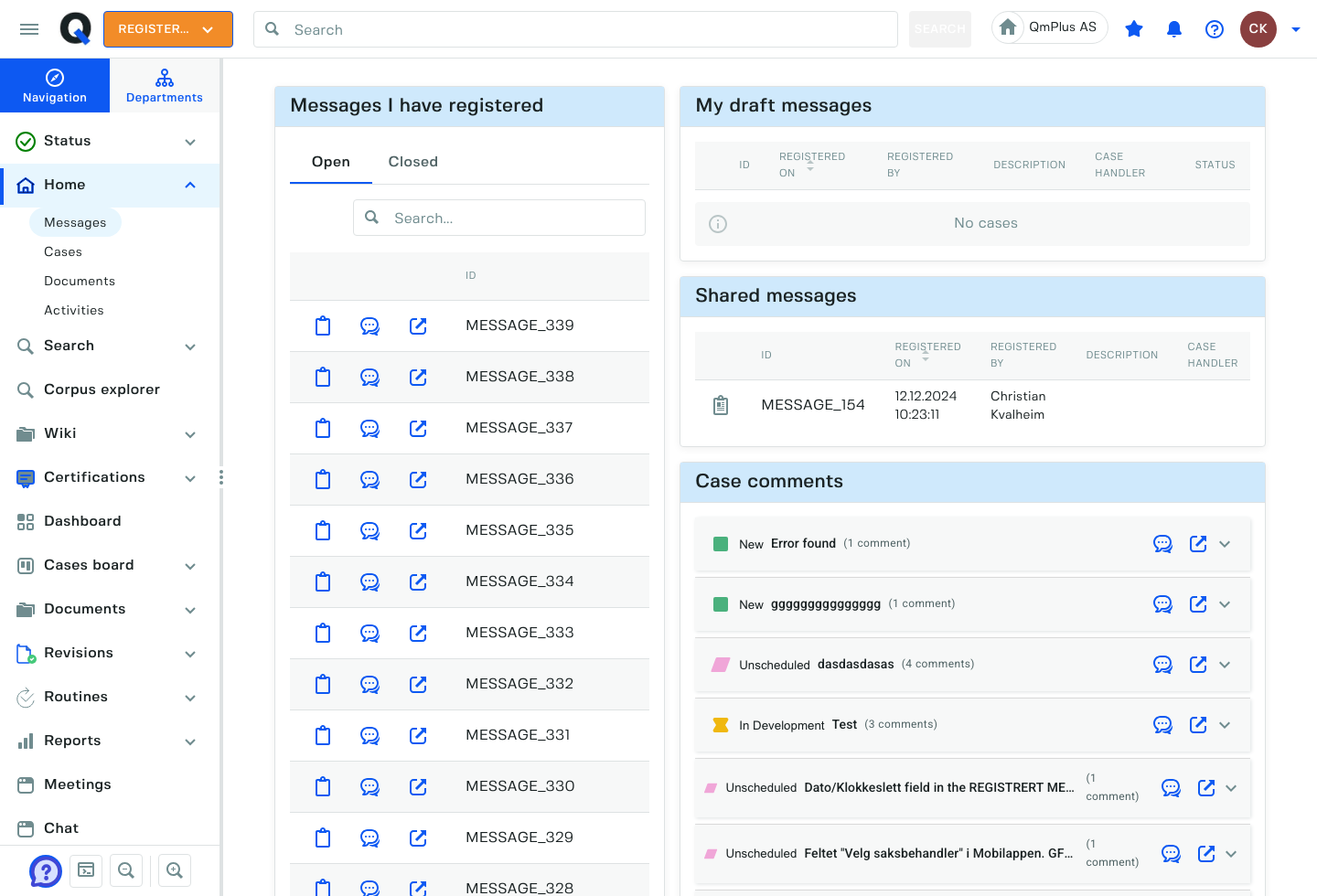Open Documents under Home
This screenshot has height=896, width=1317.
[x=80, y=281]
